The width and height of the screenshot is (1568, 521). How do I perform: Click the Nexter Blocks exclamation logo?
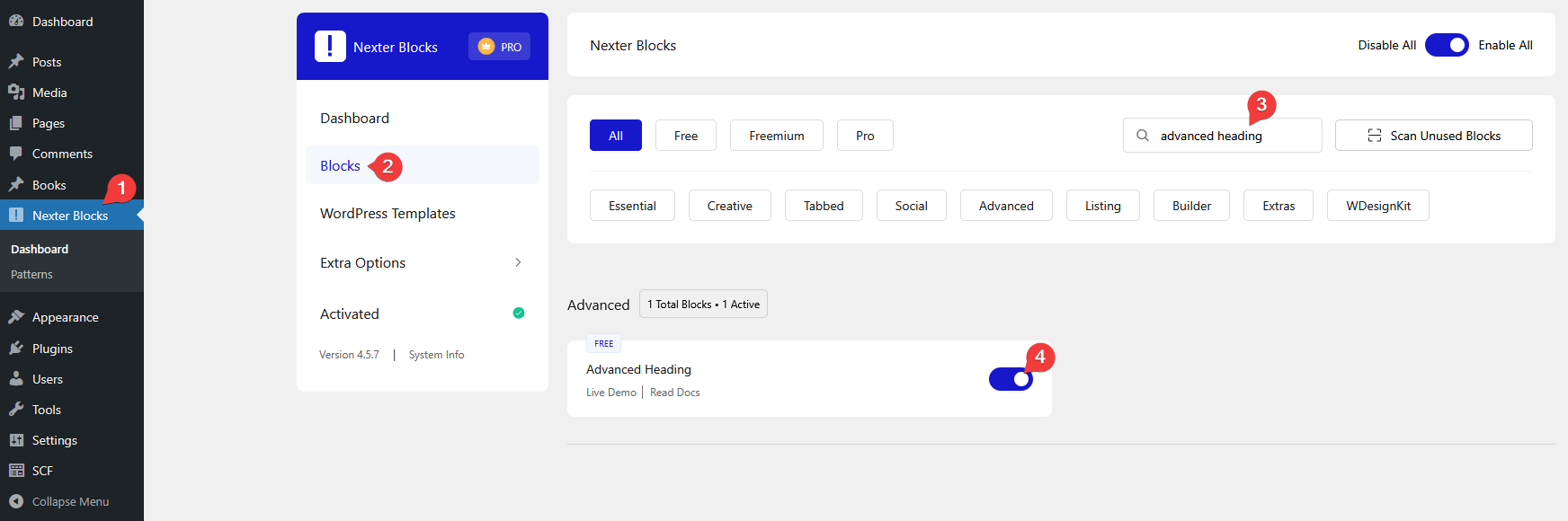tap(330, 46)
